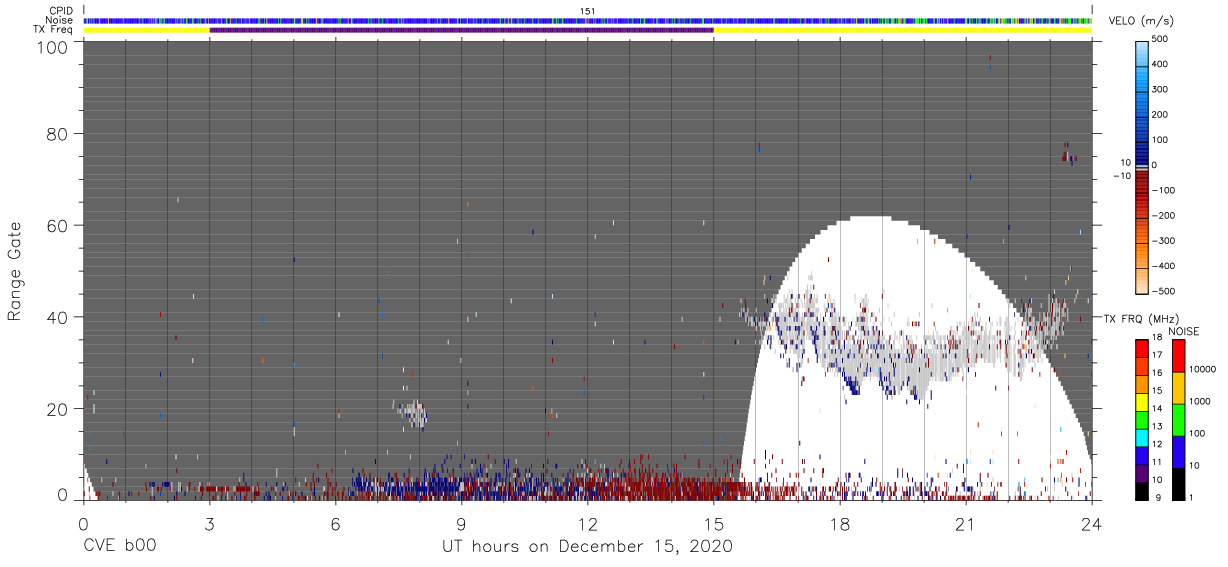Image resolution: width=1228 pixels, height=567 pixels.
Task: Click range gate tick label 80
Action: (x=56, y=134)
